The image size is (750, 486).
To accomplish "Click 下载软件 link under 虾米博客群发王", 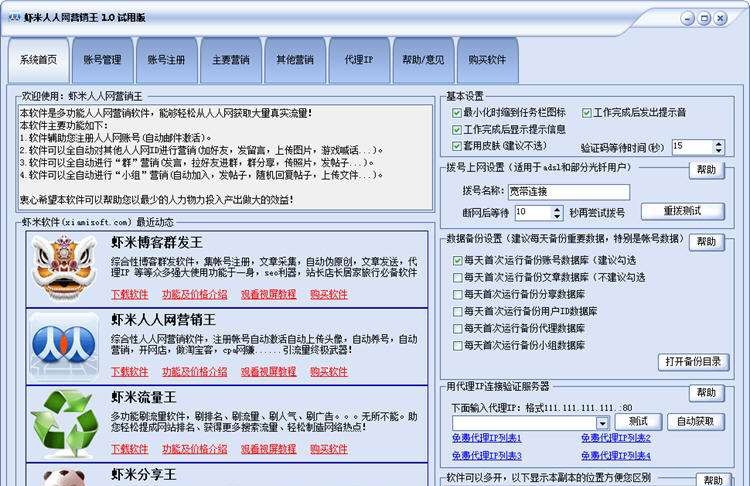I will click(x=130, y=295).
